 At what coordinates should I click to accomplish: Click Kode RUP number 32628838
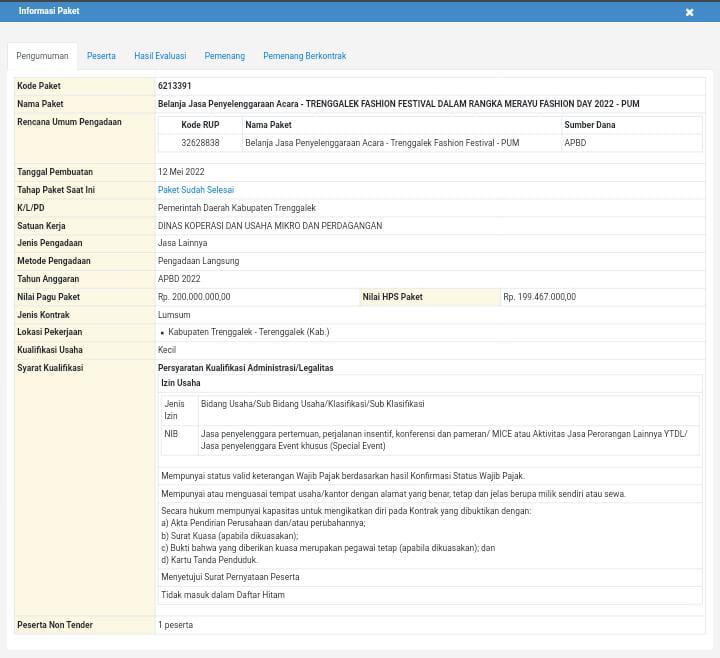tap(200, 143)
